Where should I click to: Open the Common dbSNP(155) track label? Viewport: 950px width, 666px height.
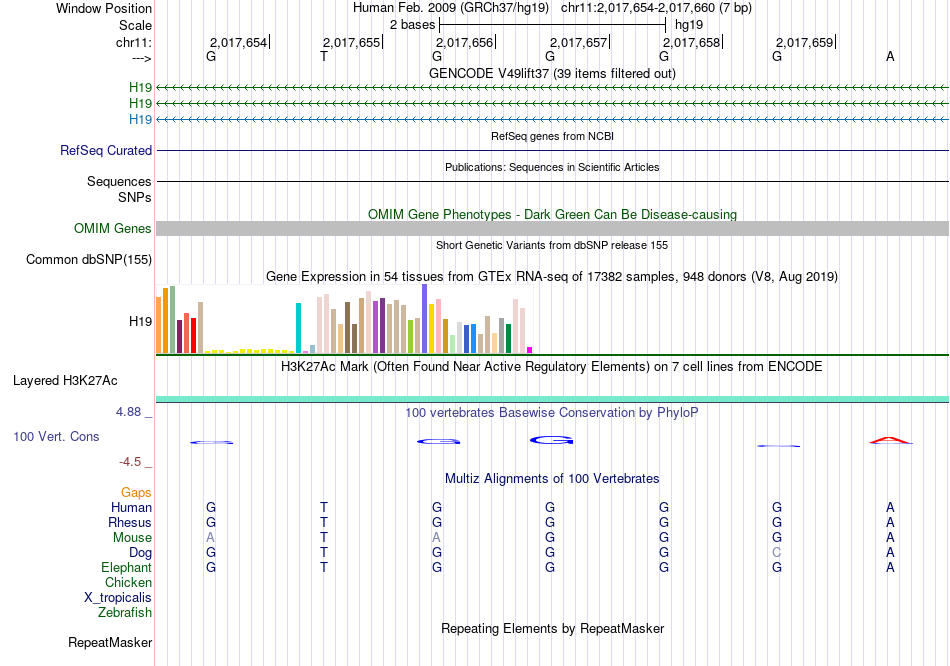point(89,259)
